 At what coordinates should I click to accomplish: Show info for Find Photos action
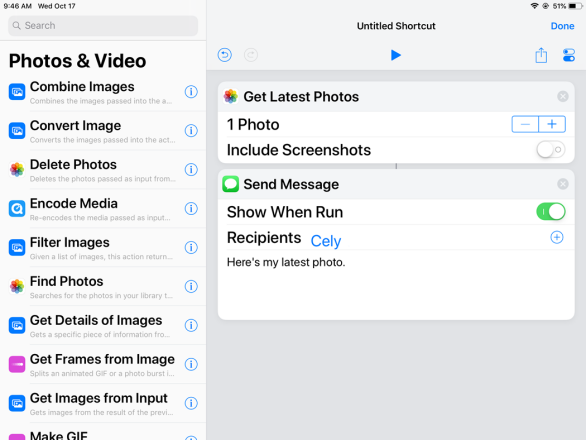(191, 286)
